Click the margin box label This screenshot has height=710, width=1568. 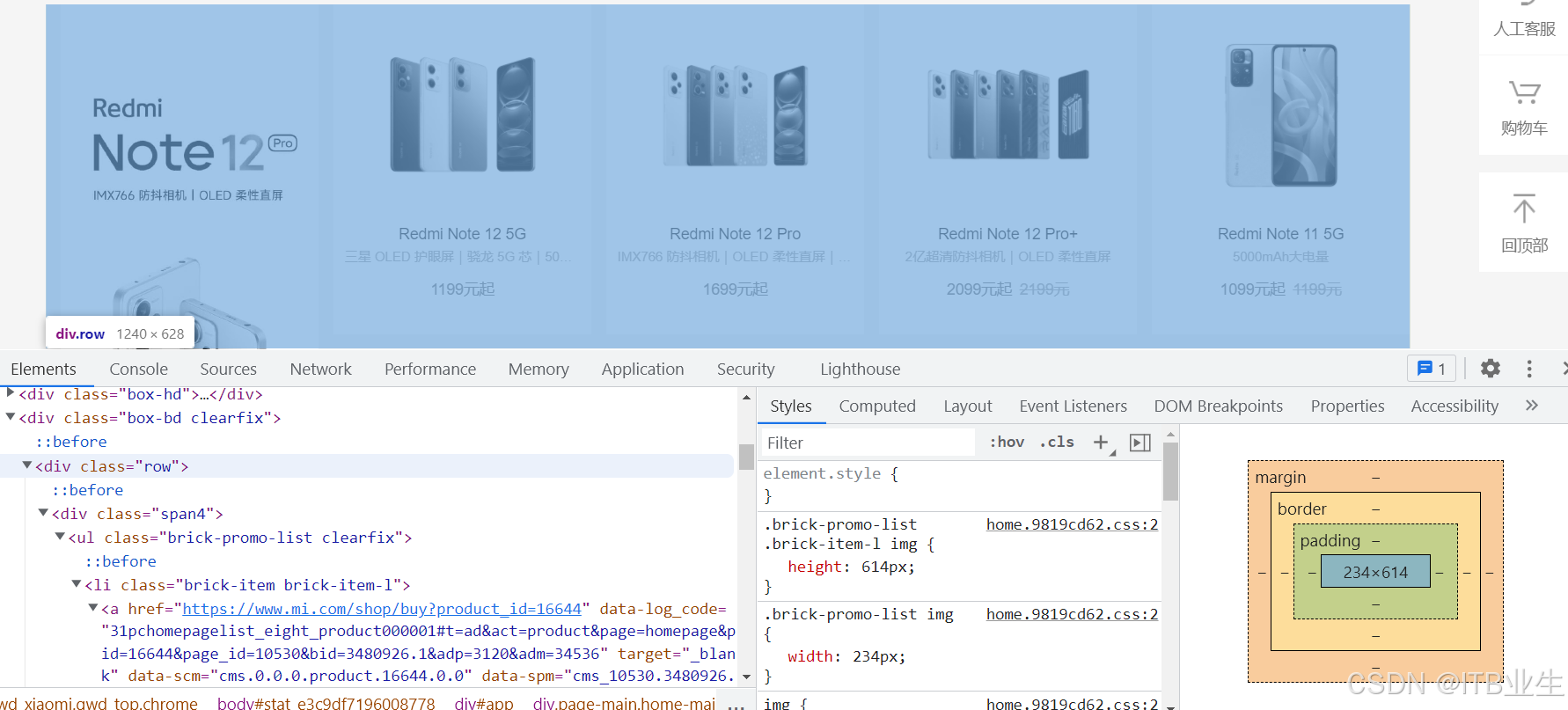1280,477
